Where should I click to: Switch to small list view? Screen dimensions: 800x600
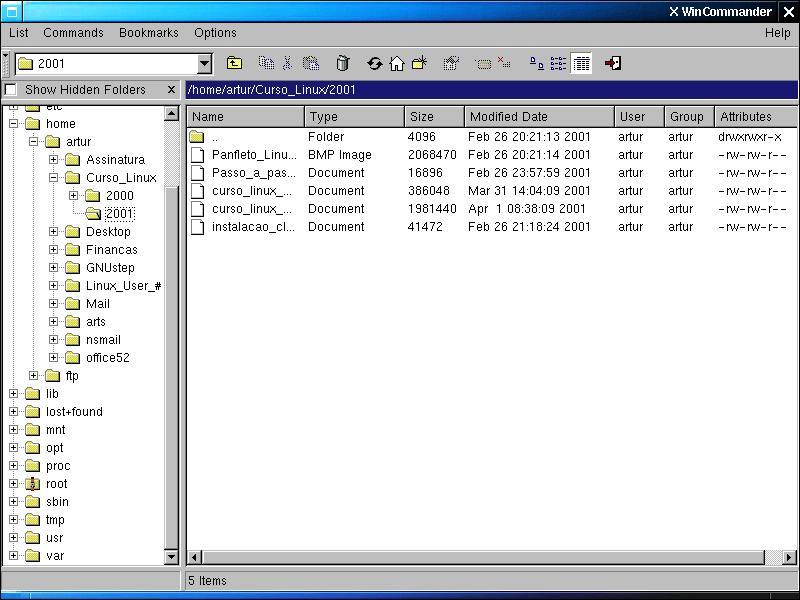tap(558, 63)
